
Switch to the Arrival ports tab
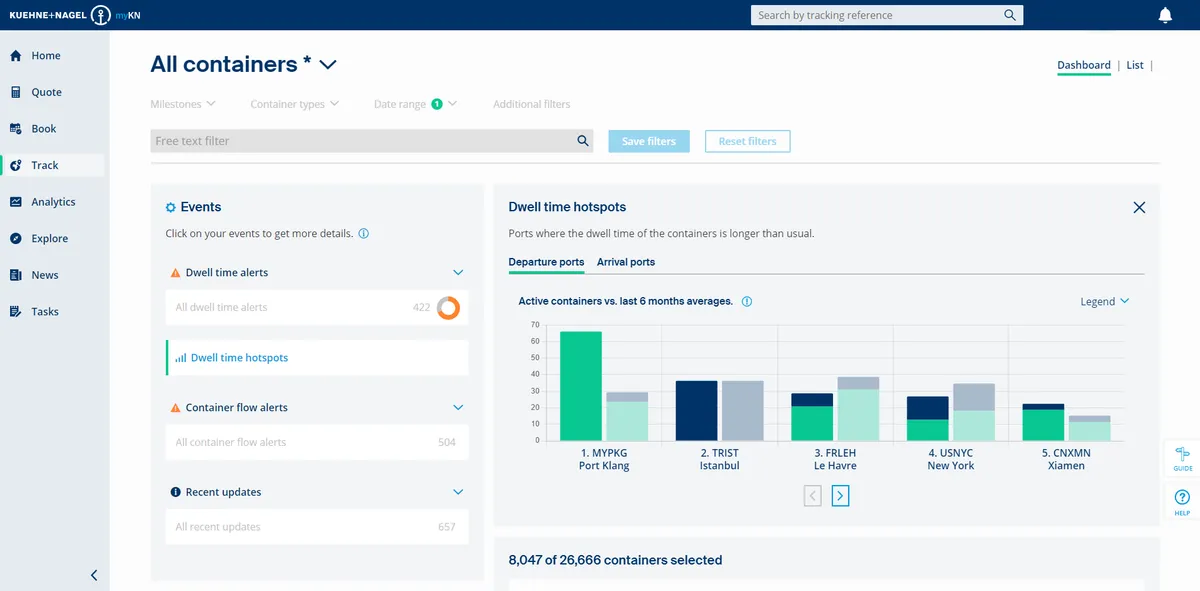click(x=626, y=262)
